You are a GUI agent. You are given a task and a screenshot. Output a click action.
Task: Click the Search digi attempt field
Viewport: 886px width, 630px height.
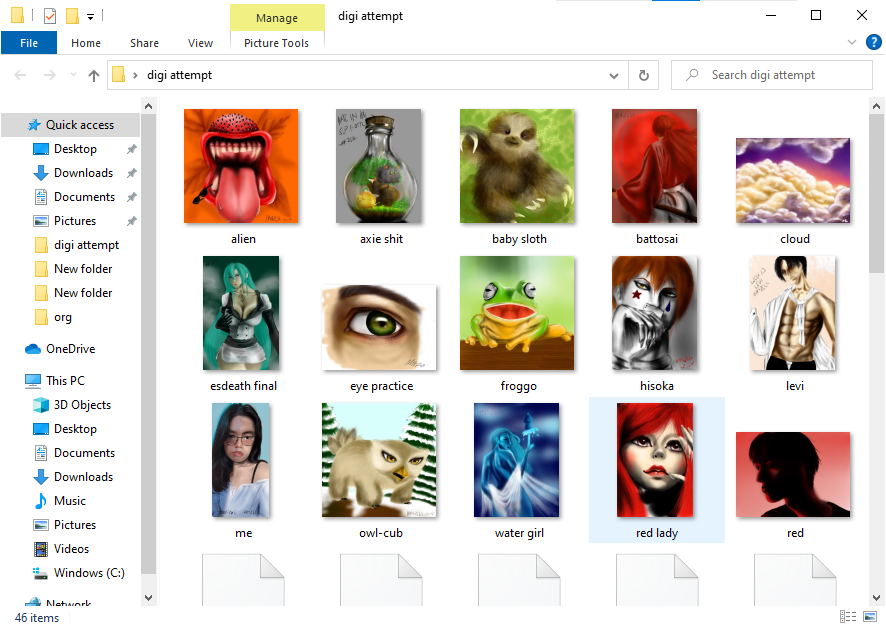point(772,75)
